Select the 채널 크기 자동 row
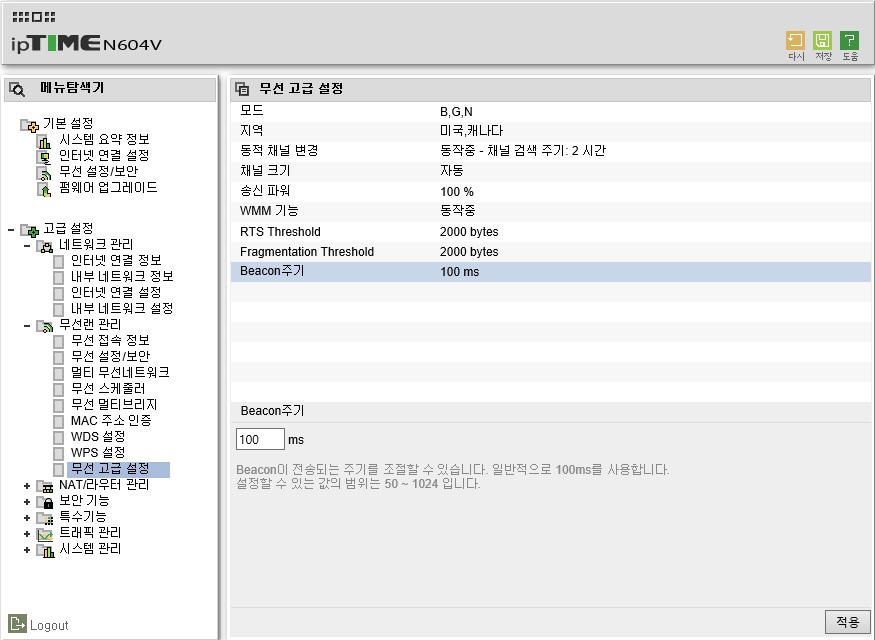This screenshot has height=640, width=875. [x=550, y=172]
